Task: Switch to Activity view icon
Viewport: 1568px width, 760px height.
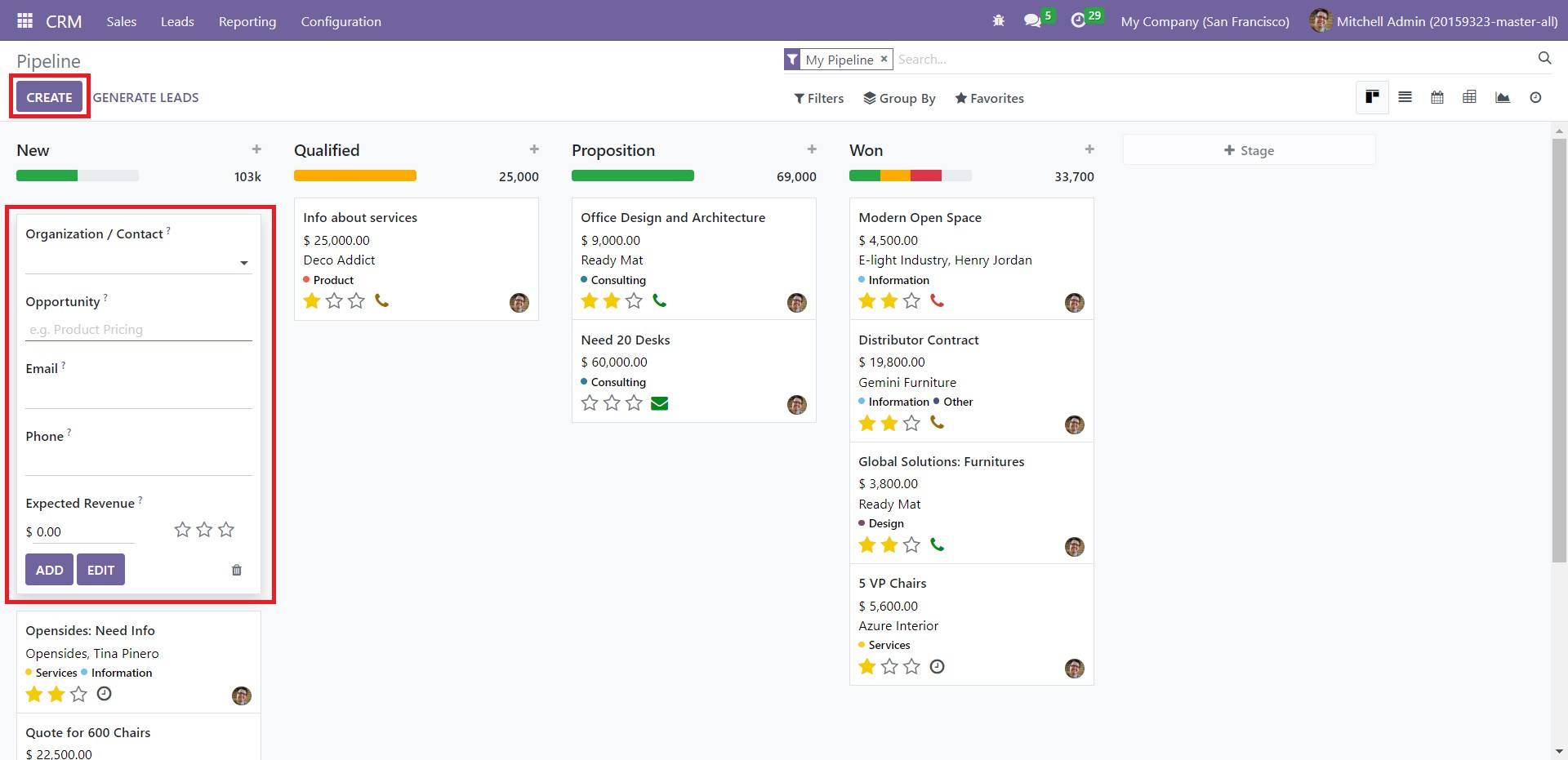Action: (x=1535, y=97)
